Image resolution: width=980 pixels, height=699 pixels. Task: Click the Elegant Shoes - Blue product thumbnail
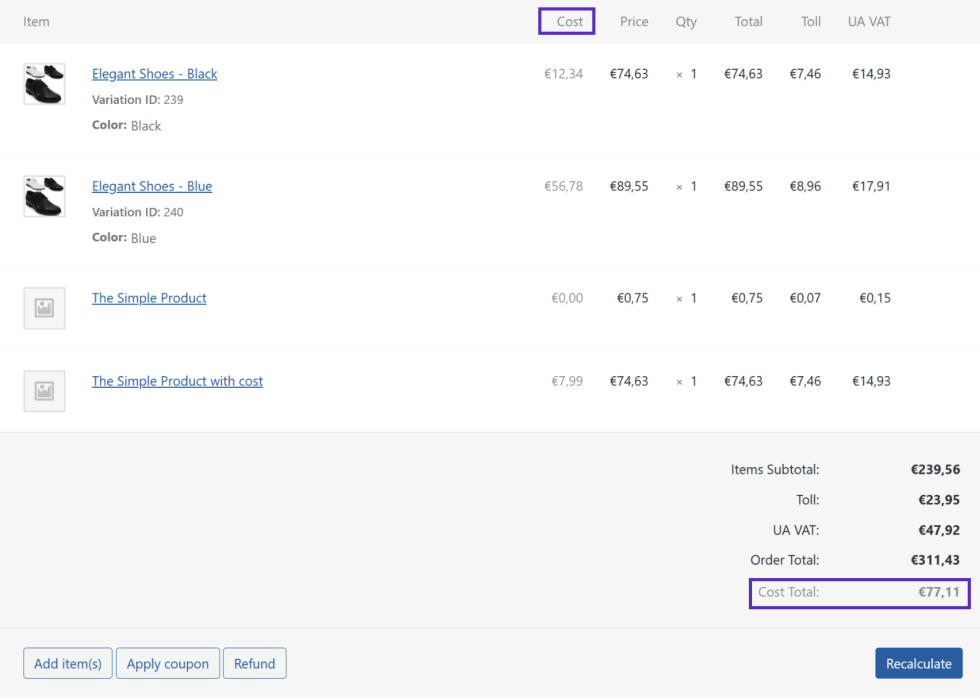[44, 196]
